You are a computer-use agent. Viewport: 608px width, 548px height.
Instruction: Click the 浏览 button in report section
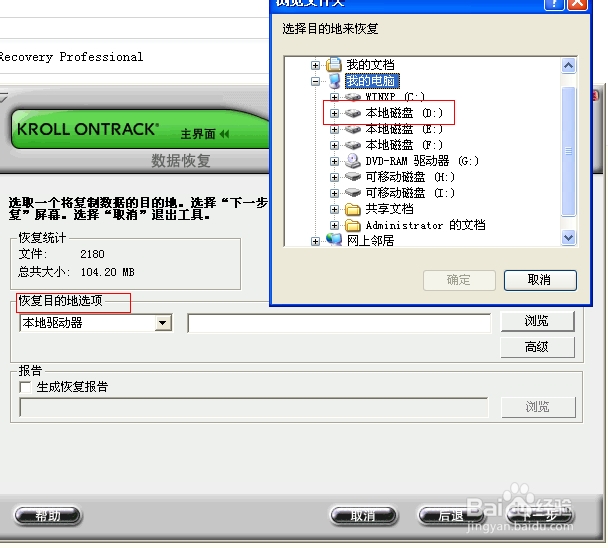(538, 407)
